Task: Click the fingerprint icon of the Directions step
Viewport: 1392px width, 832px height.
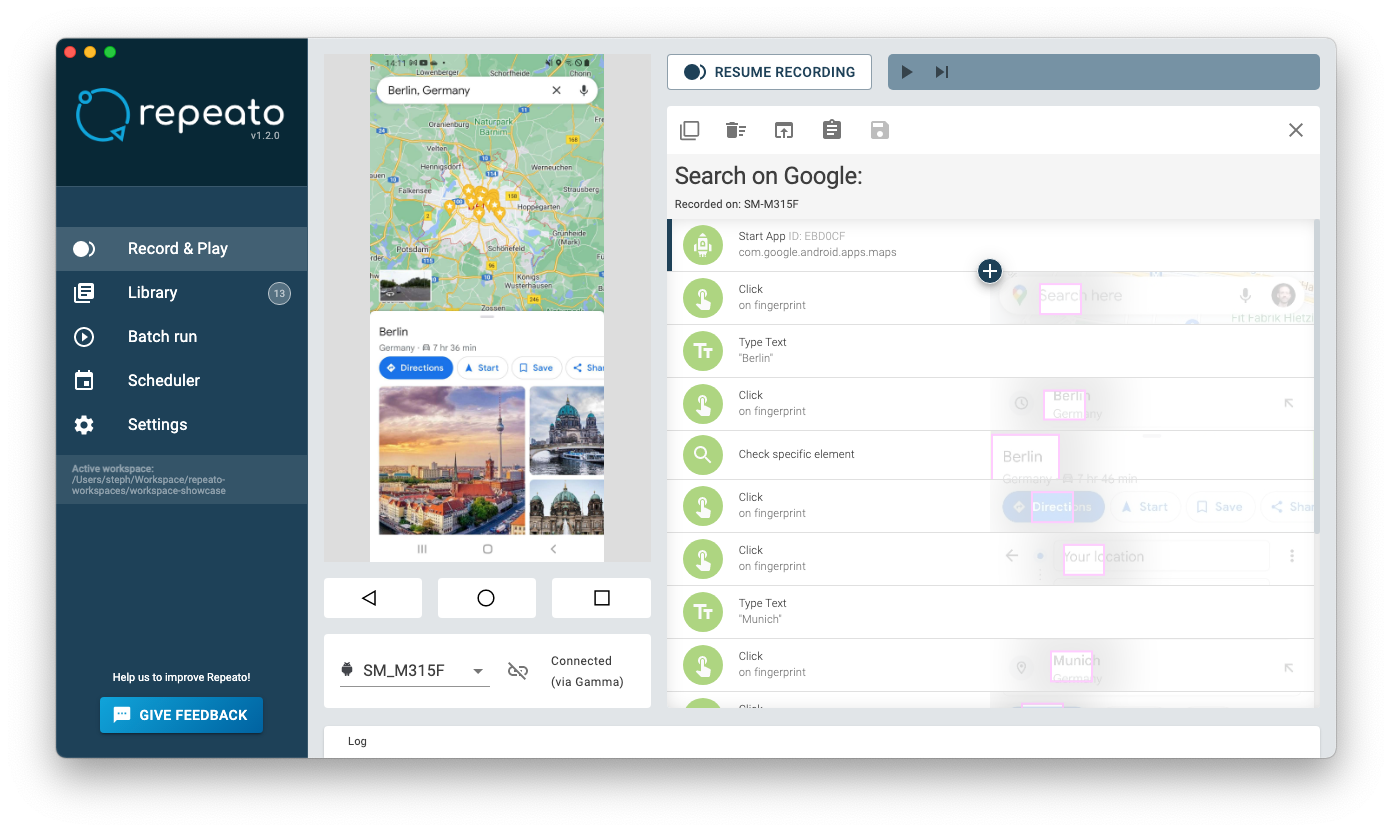Action: (x=703, y=506)
